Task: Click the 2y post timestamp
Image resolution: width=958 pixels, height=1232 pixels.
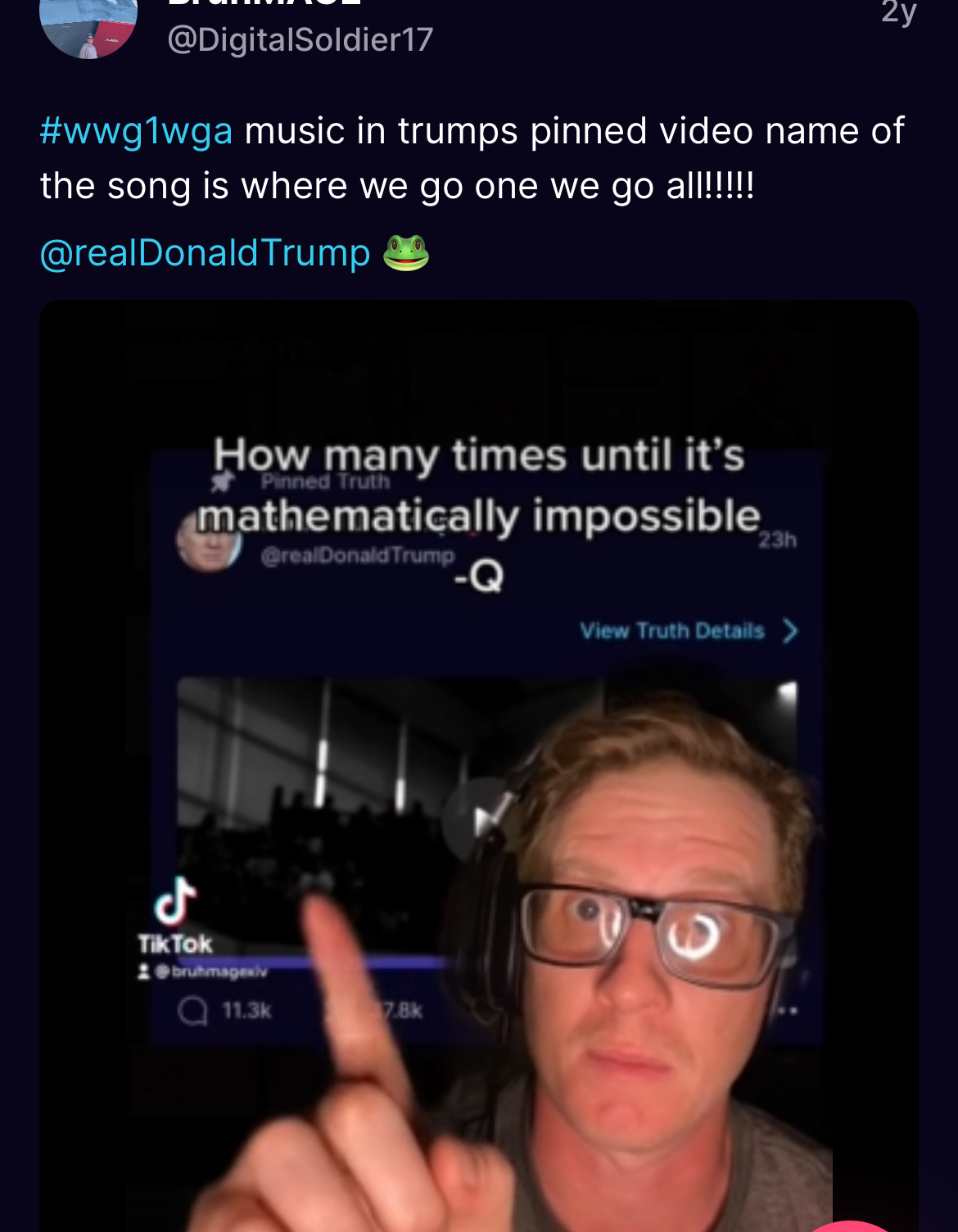Action: coord(899,11)
